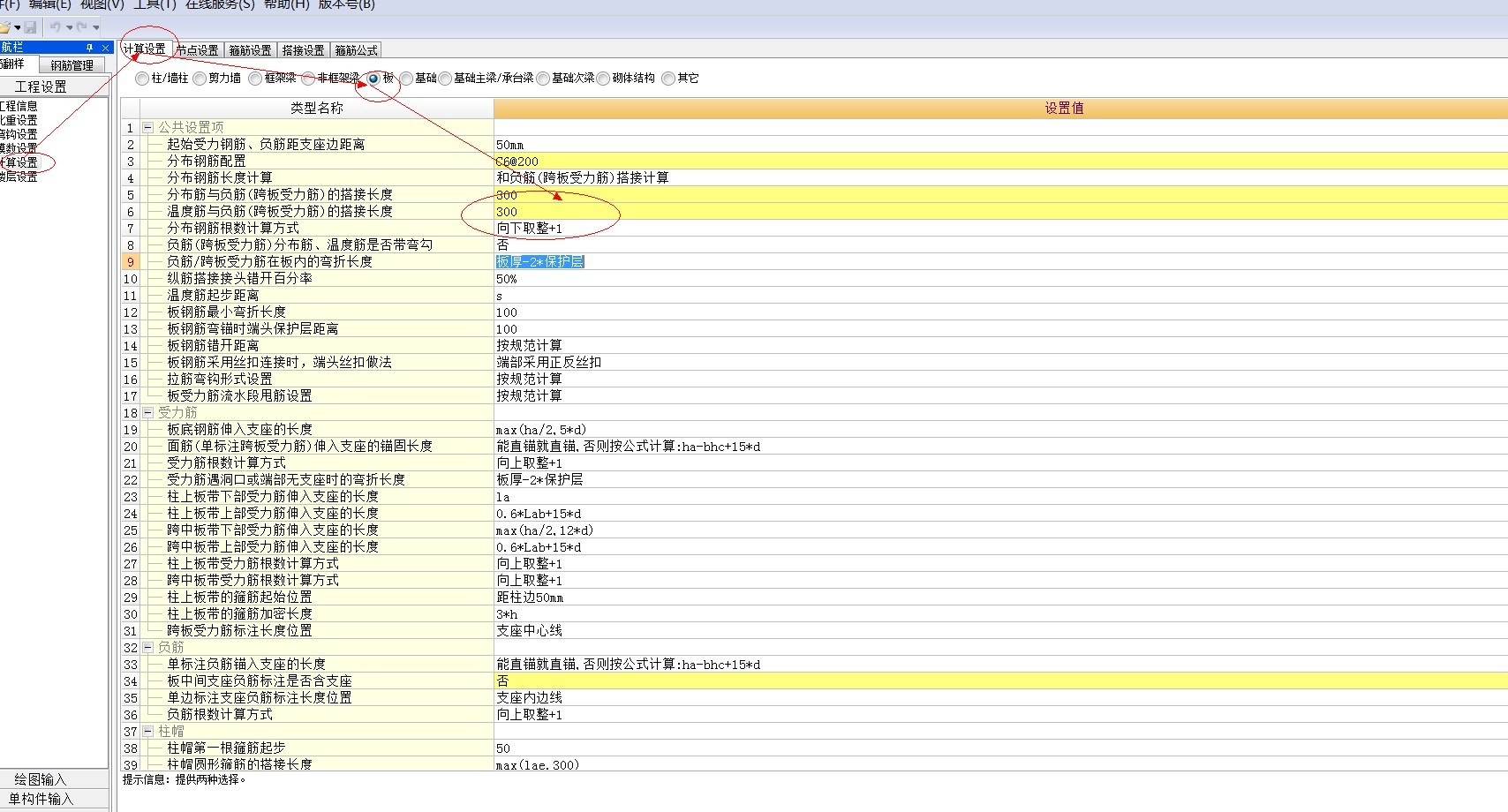Click the 工程设置 section button
This screenshot has width=1508, height=812.
[53, 86]
